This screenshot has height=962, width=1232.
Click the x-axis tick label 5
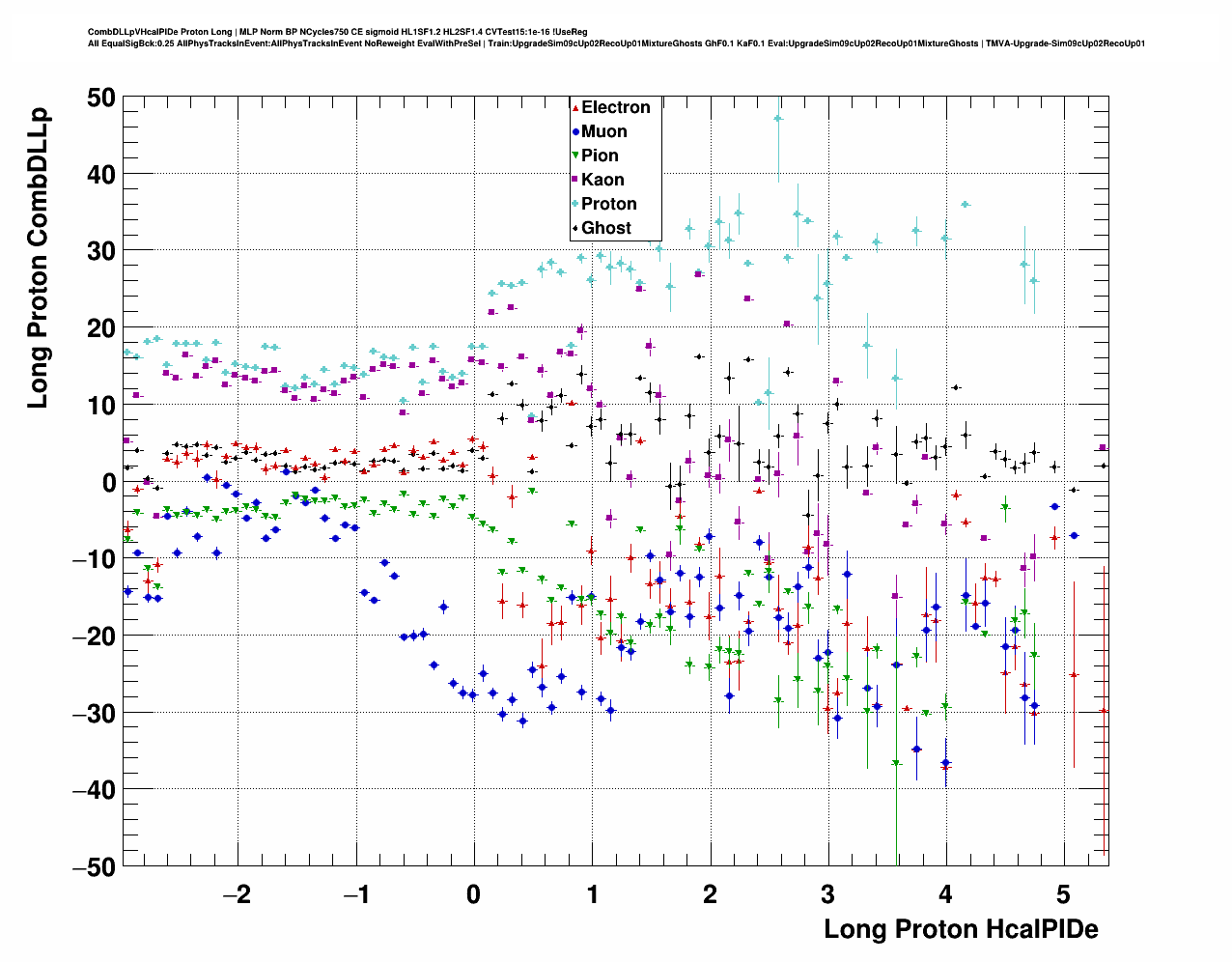pos(1063,894)
